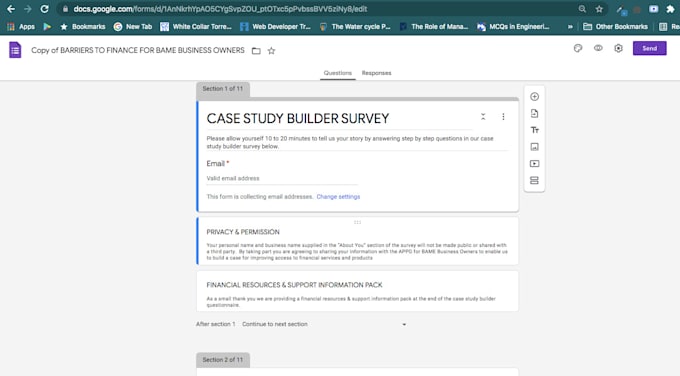Click the form title text in header
680x376 pixels.
tap(138, 50)
